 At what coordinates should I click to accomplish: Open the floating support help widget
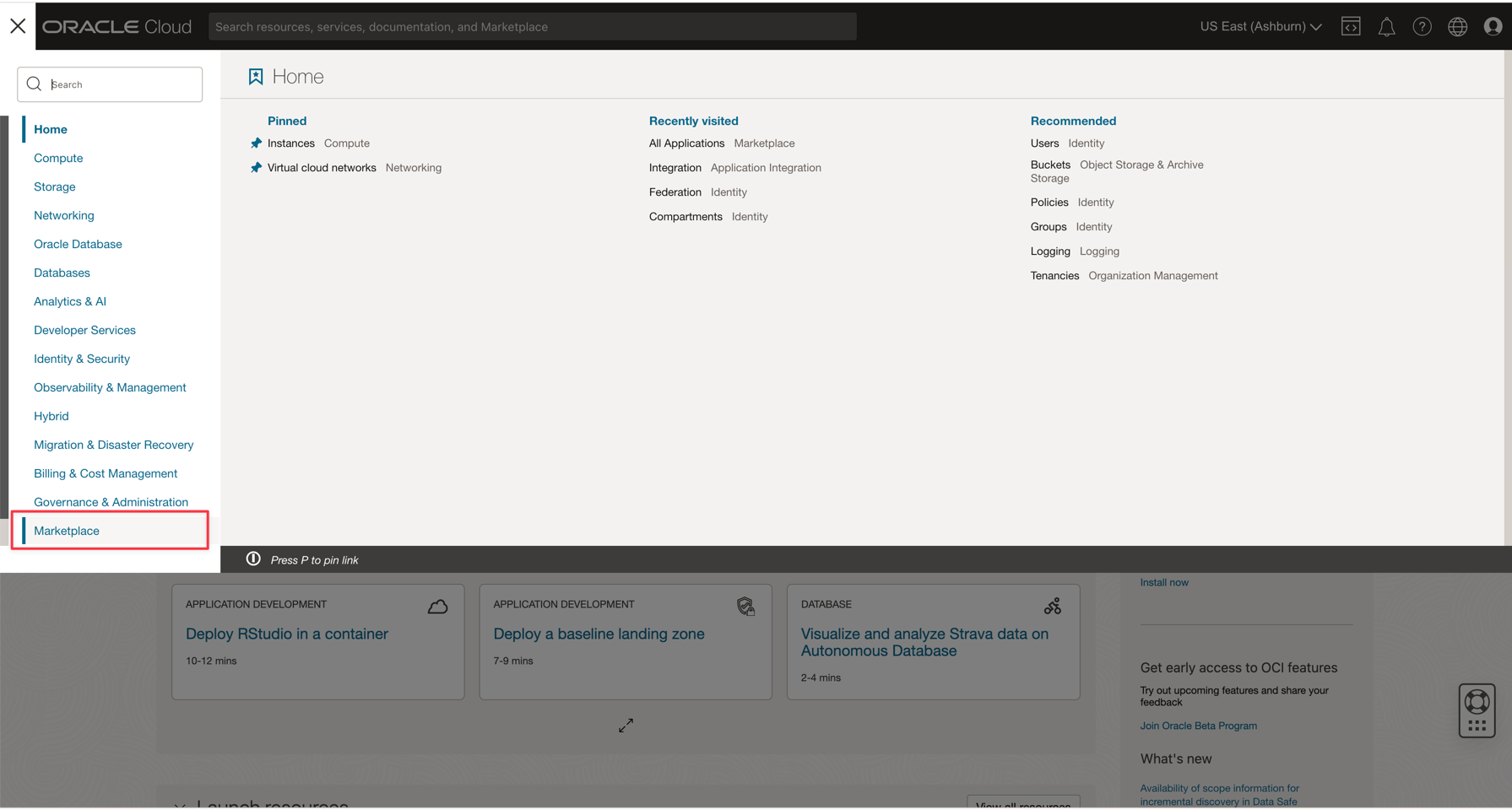coord(1477,710)
